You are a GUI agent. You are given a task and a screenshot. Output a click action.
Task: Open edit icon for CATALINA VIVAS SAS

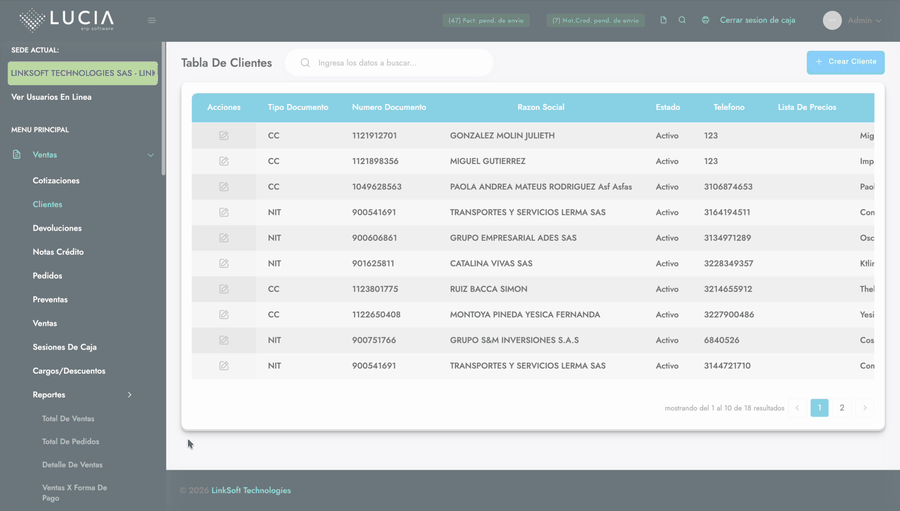(x=223, y=264)
